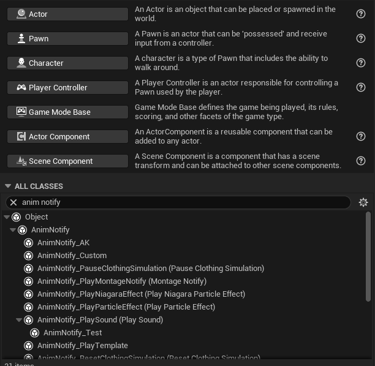Screen dimensions: 375x366
Task: Open help for Scene Component
Action: click(x=361, y=161)
